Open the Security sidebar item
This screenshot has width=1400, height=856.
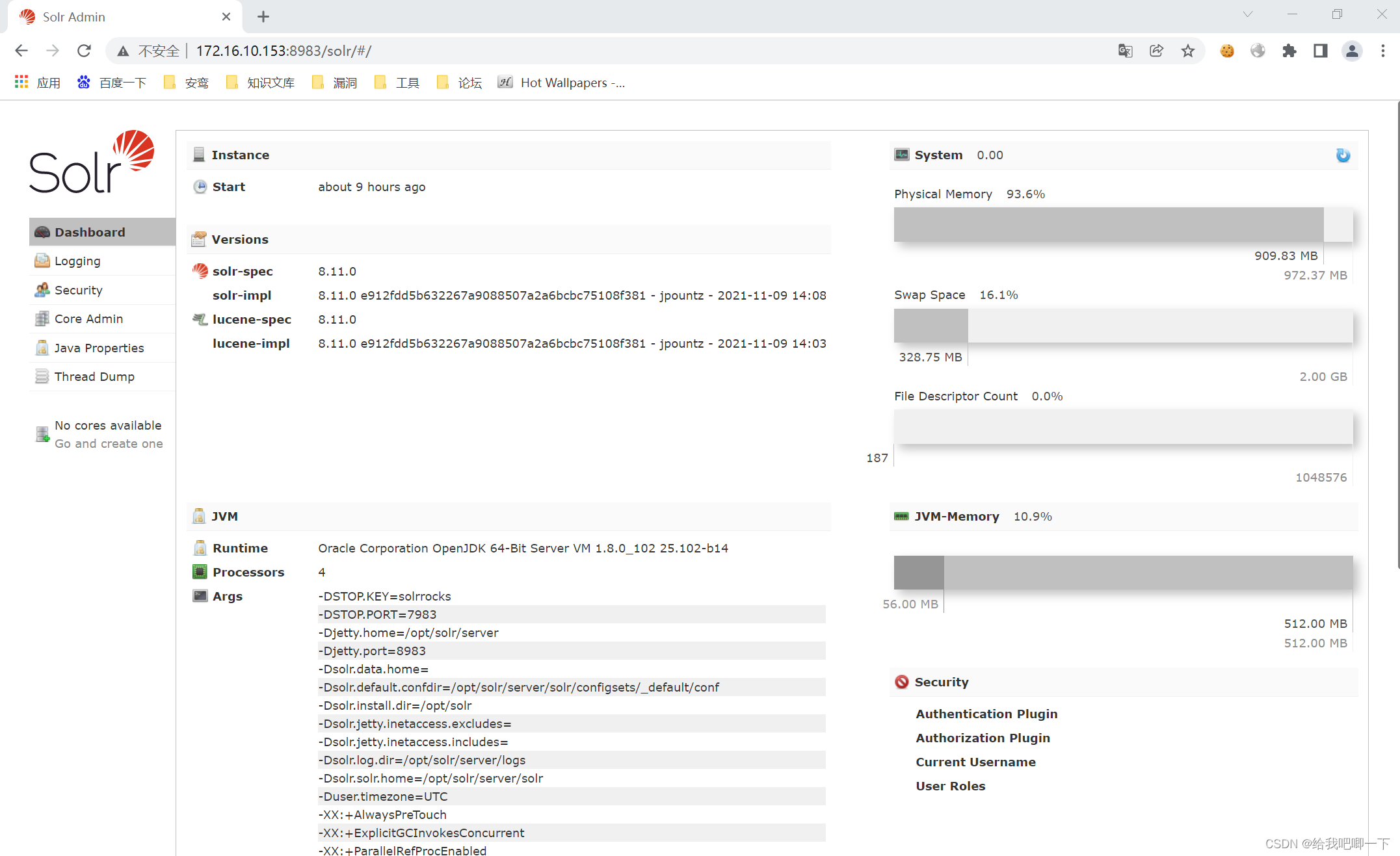click(78, 290)
